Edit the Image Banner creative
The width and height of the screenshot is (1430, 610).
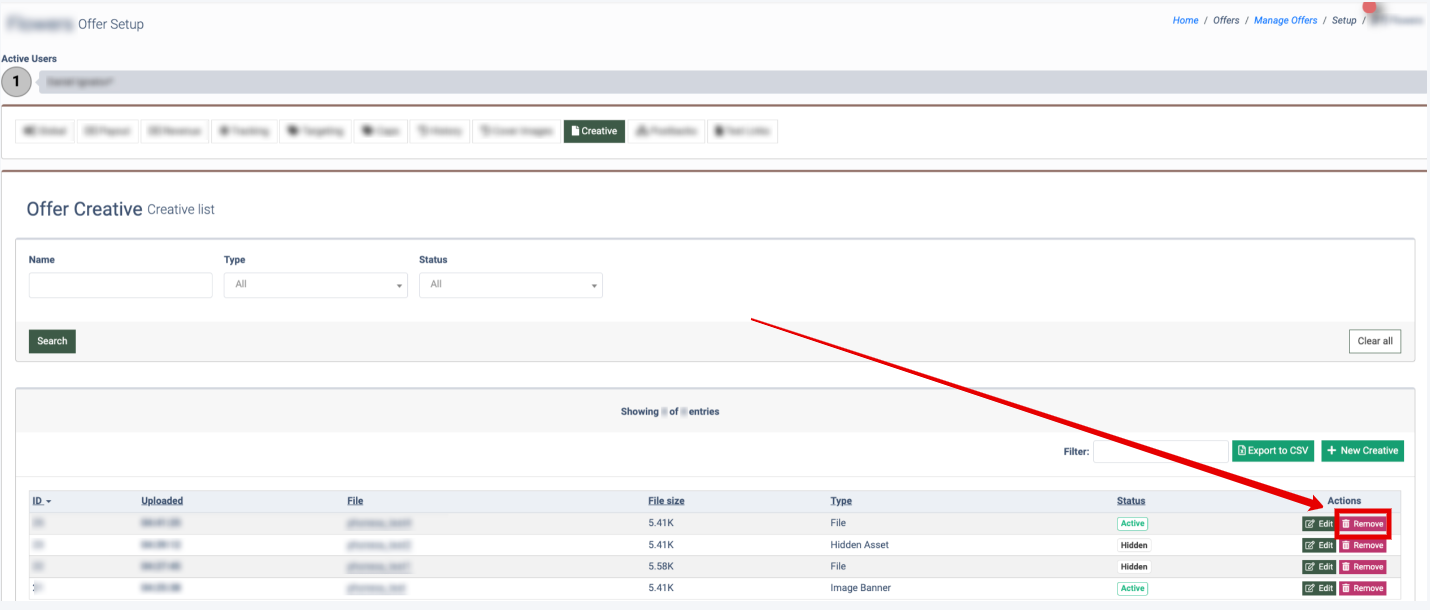click(1319, 589)
